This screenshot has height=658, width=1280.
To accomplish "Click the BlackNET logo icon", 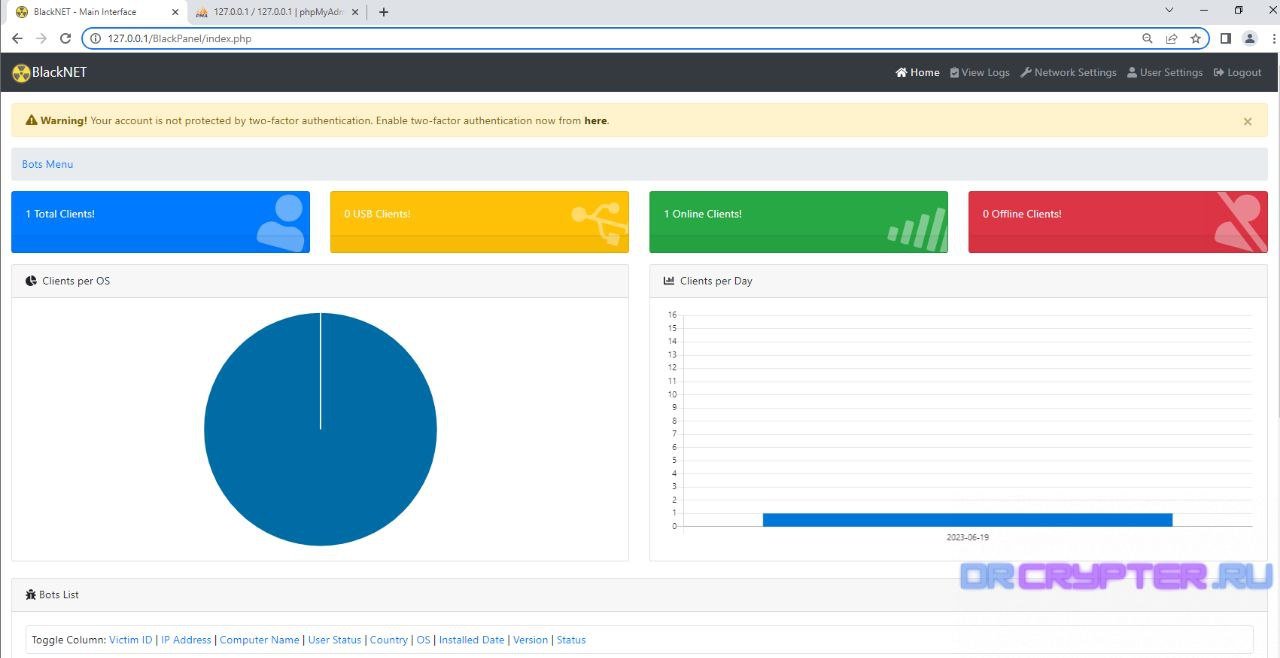I will 20,73.
